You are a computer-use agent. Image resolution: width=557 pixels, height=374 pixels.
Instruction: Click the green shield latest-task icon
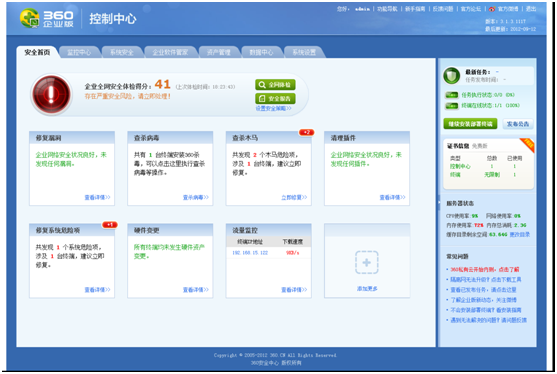pyautogui.click(x=451, y=75)
